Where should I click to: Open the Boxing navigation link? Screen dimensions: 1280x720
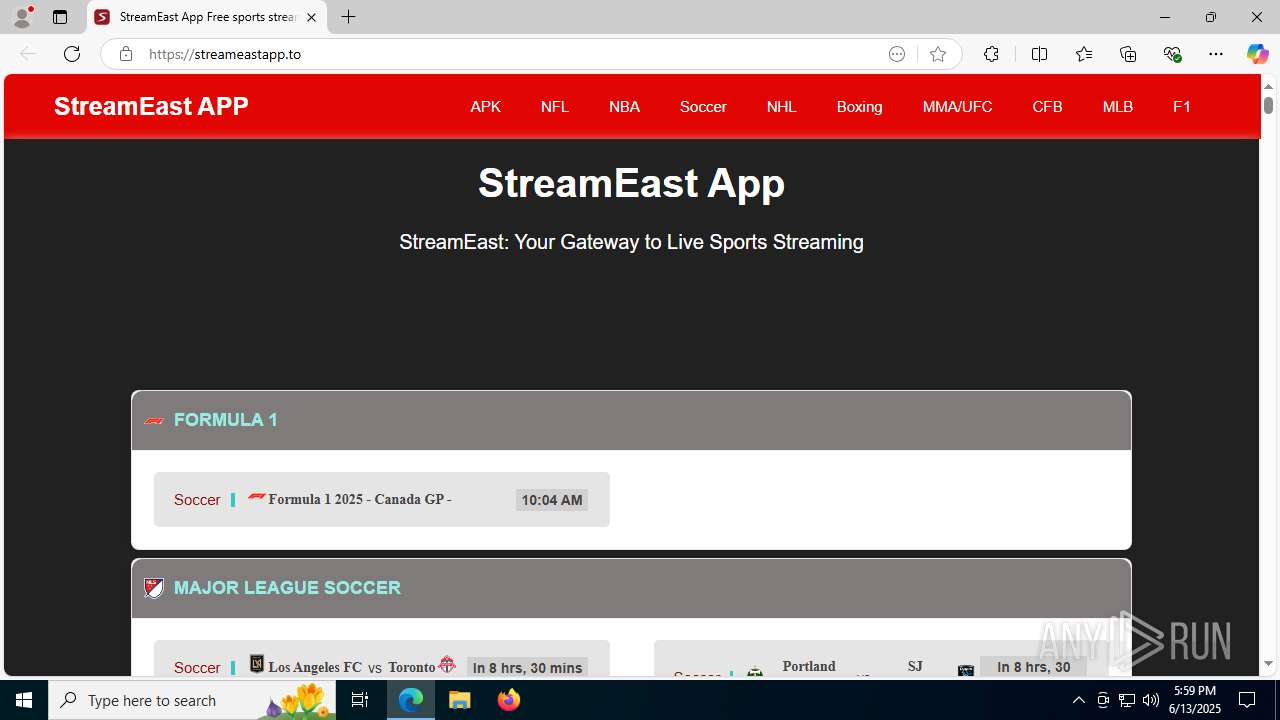[x=859, y=106]
